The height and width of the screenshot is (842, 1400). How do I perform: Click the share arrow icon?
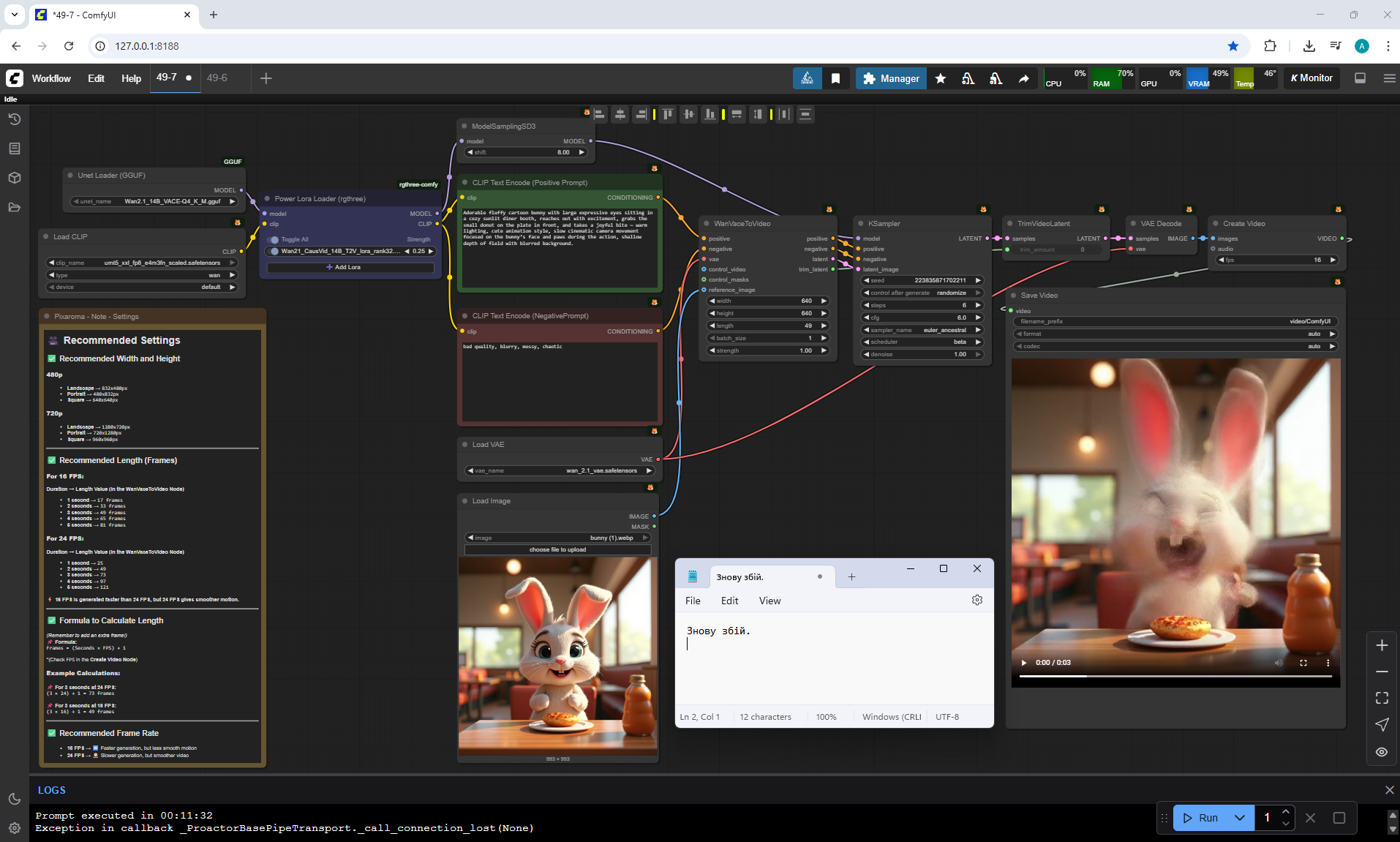click(x=1024, y=78)
